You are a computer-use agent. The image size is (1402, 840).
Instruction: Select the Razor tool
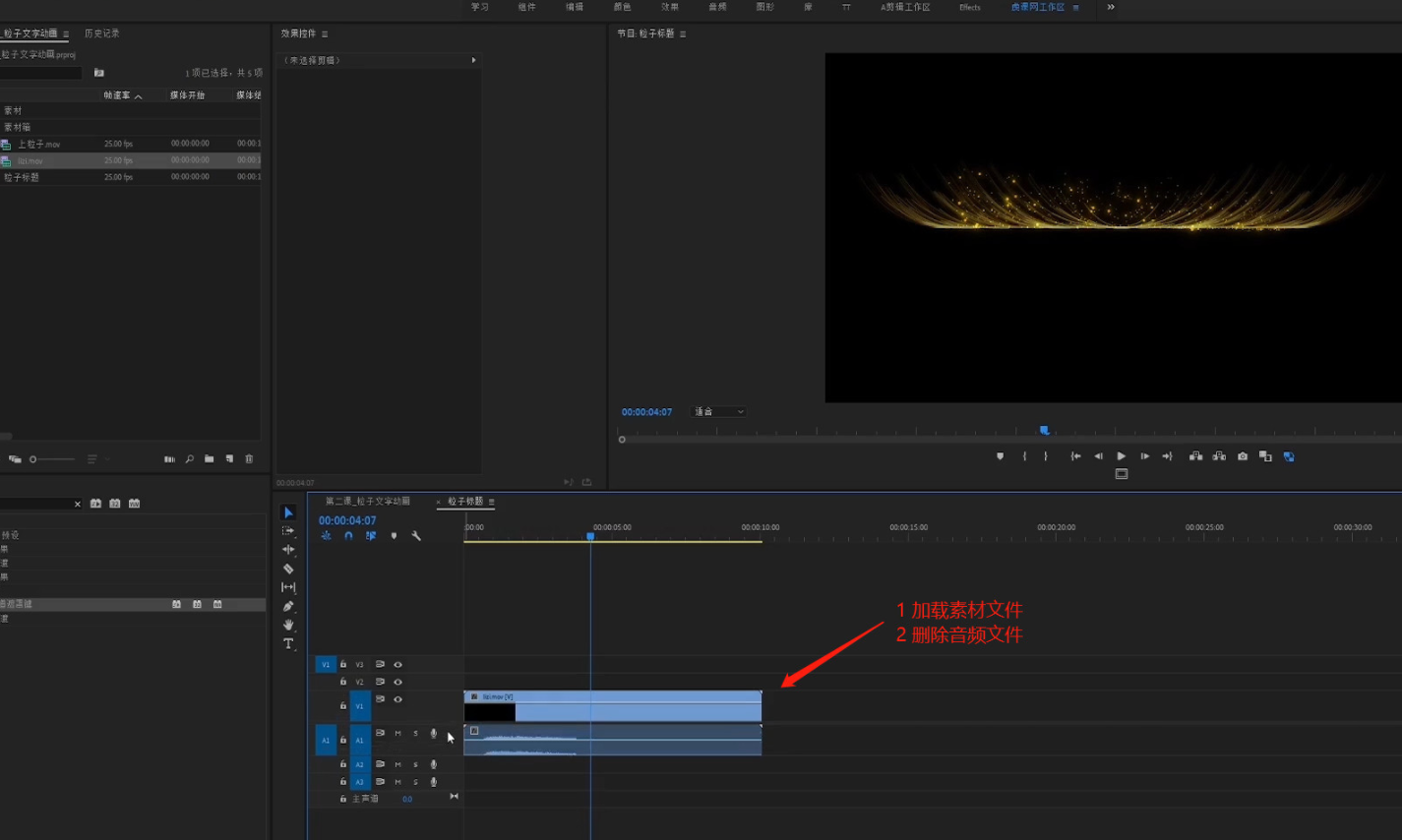(288, 569)
